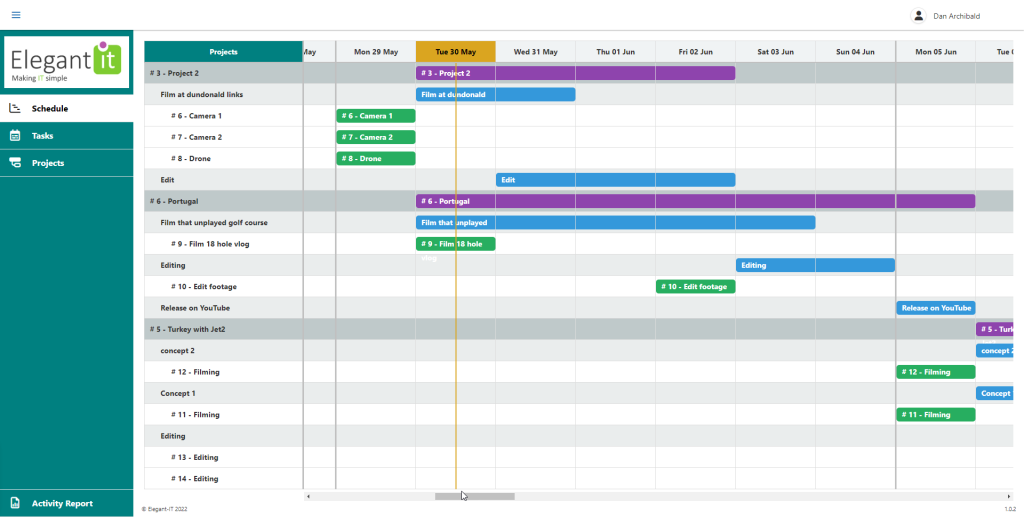Open Dan Archibald user name
The height and width of the screenshot is (517, 1024).
(957, 16)
